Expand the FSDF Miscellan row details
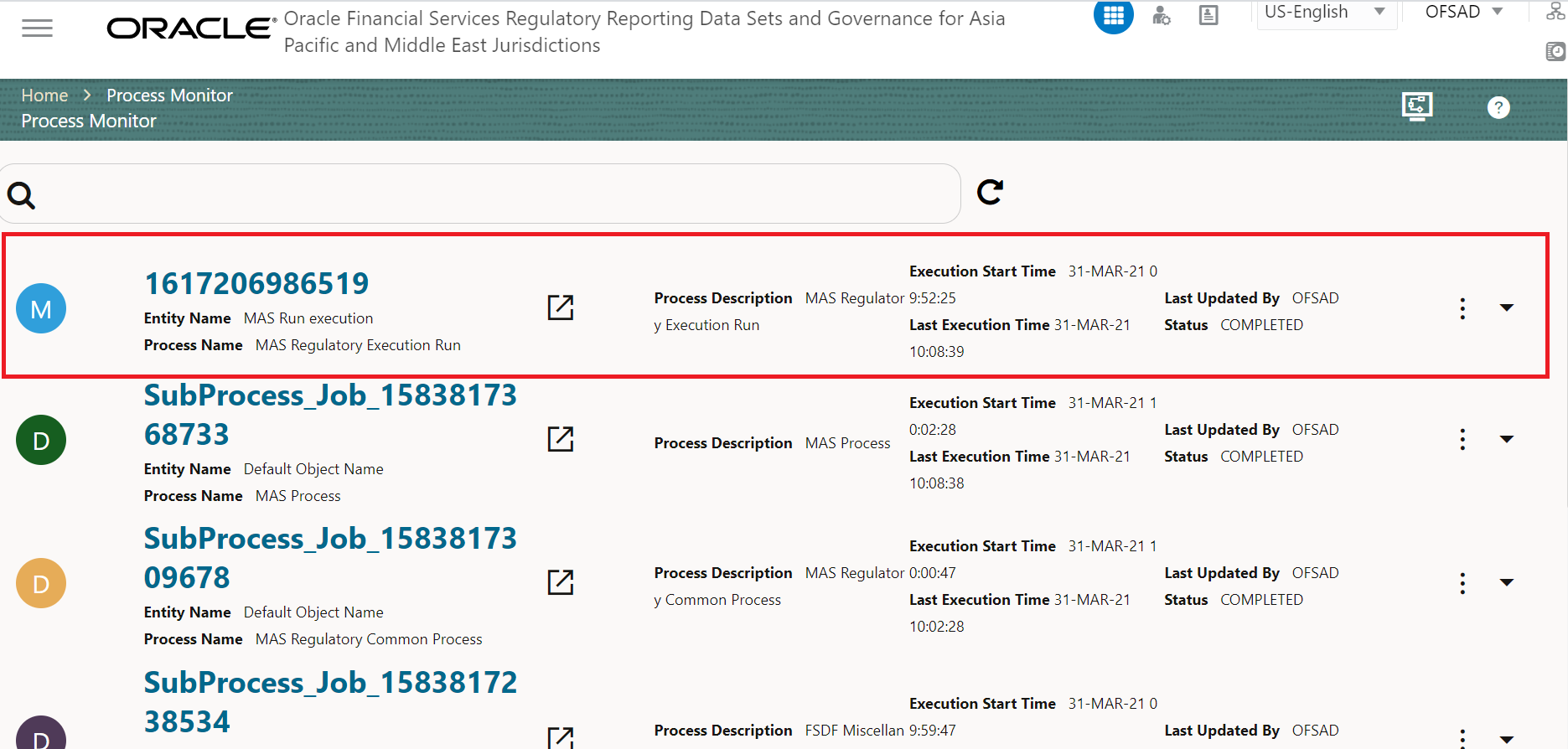This screenshot has width=1568, height=749. (1507, 740)
